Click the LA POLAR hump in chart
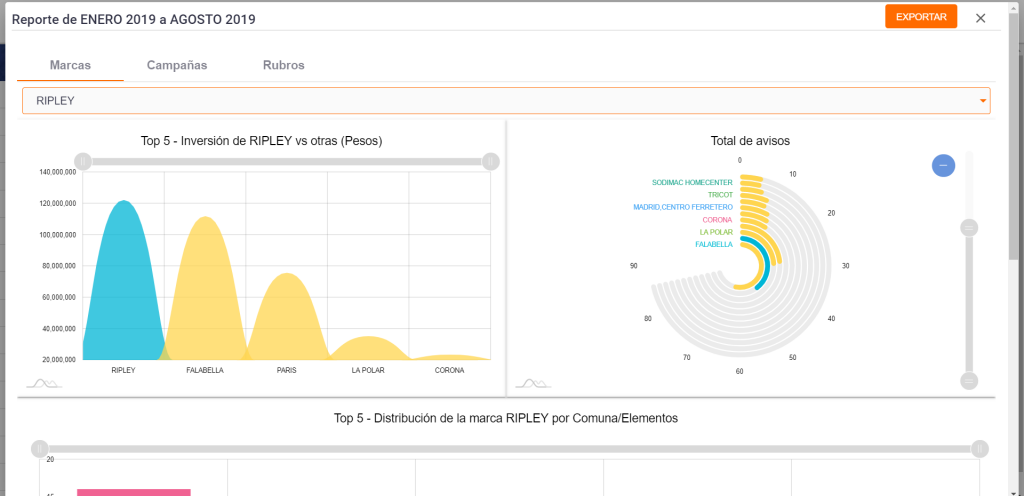Viewport: 1024px width, 496px height. pos(368,349)
